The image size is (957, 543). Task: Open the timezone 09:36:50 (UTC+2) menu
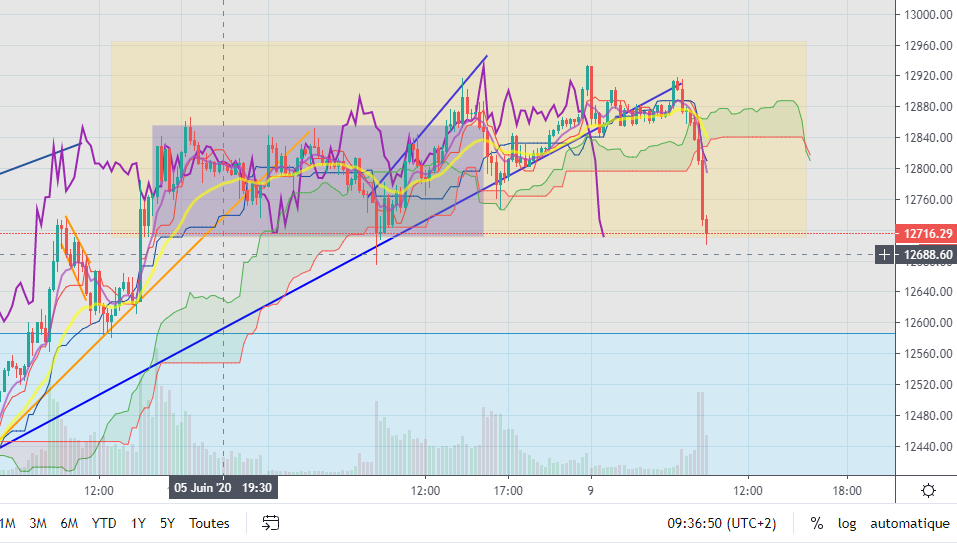(x=721, y=523)
